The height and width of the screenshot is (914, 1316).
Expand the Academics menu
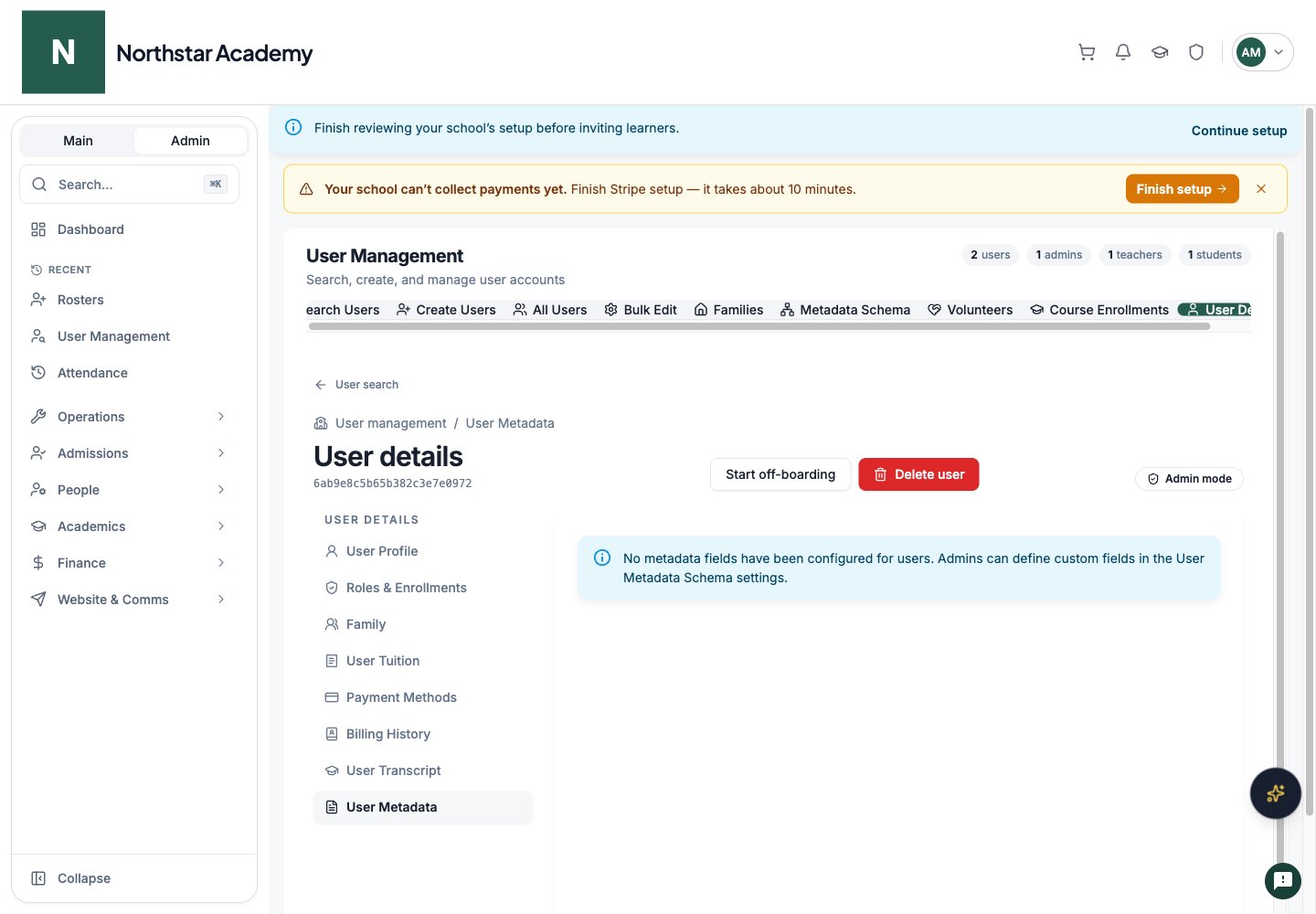coord(128,526)
